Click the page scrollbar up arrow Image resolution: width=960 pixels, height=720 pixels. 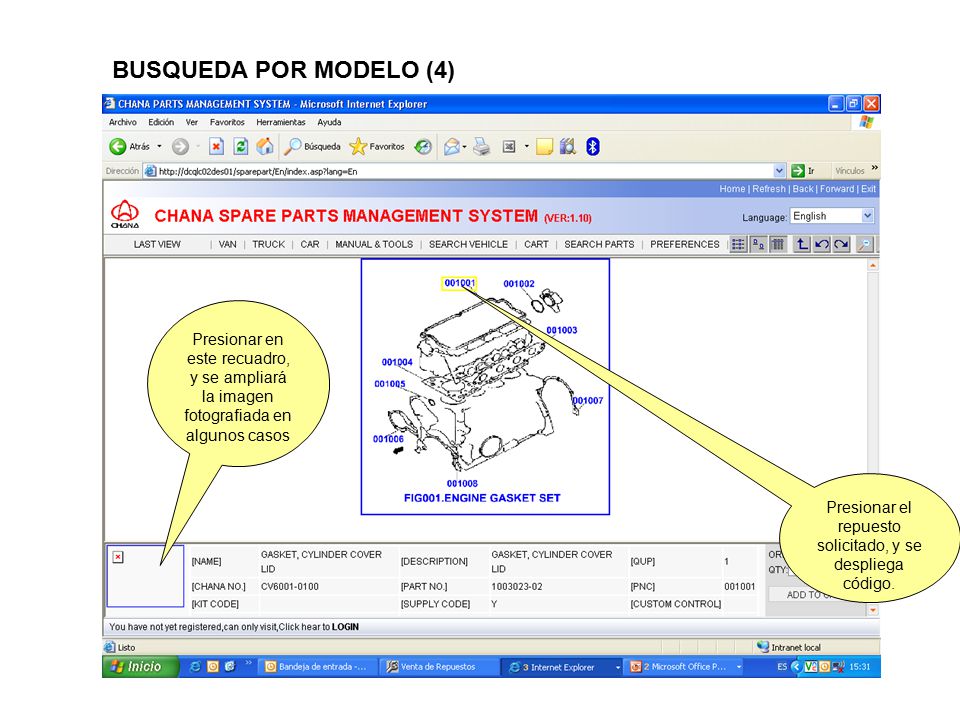(873, 266)
